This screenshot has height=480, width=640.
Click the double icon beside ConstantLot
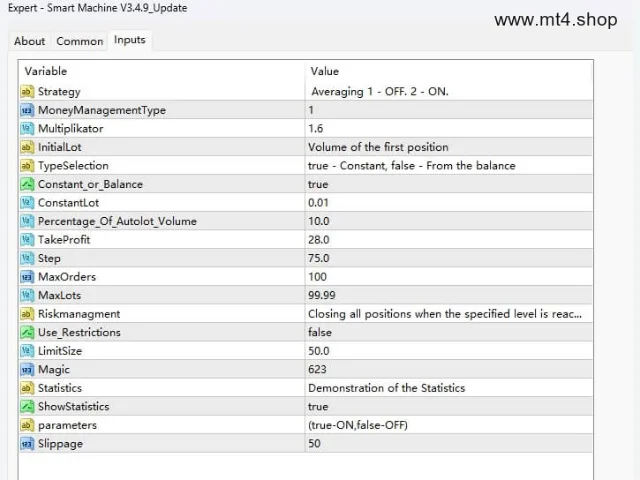click(27, 202)
